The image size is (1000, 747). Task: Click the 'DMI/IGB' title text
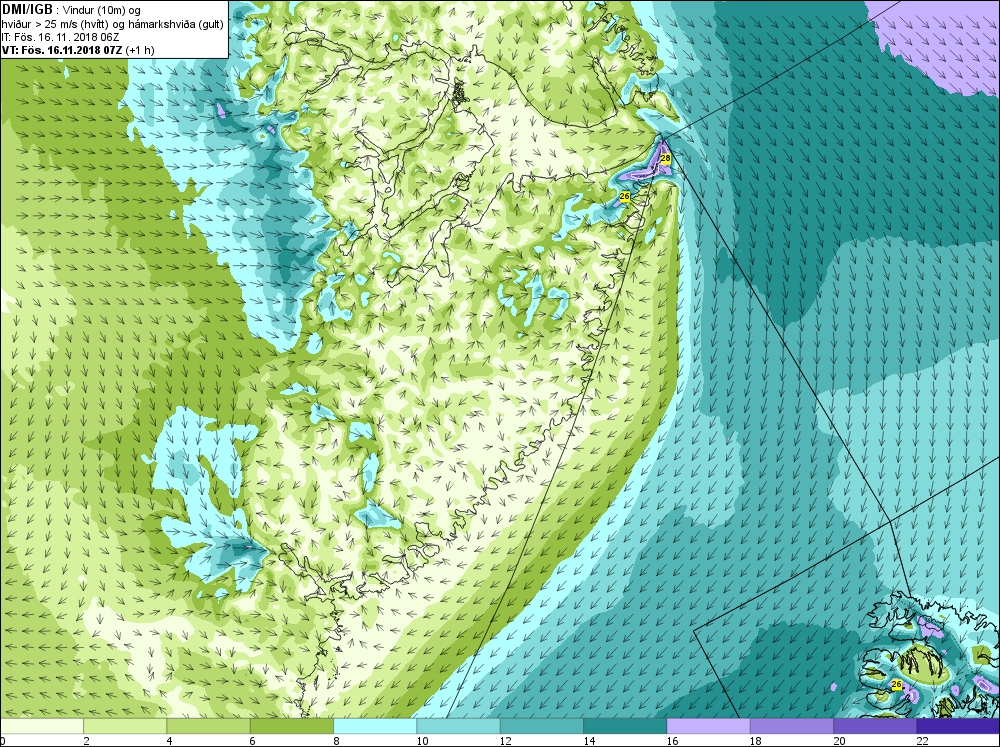(x=27, y=10)
